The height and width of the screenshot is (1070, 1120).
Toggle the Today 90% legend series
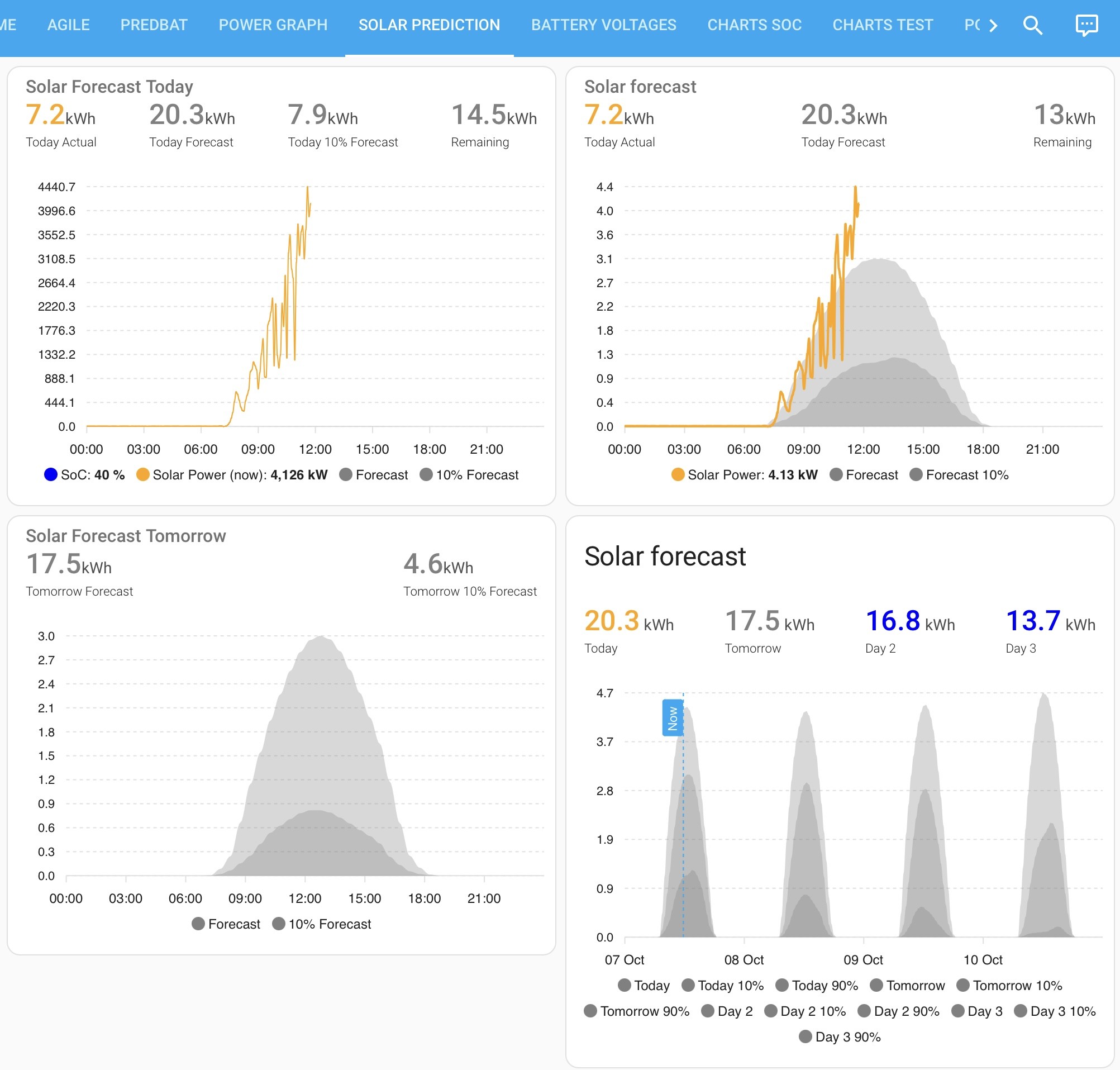click(817, 985)
